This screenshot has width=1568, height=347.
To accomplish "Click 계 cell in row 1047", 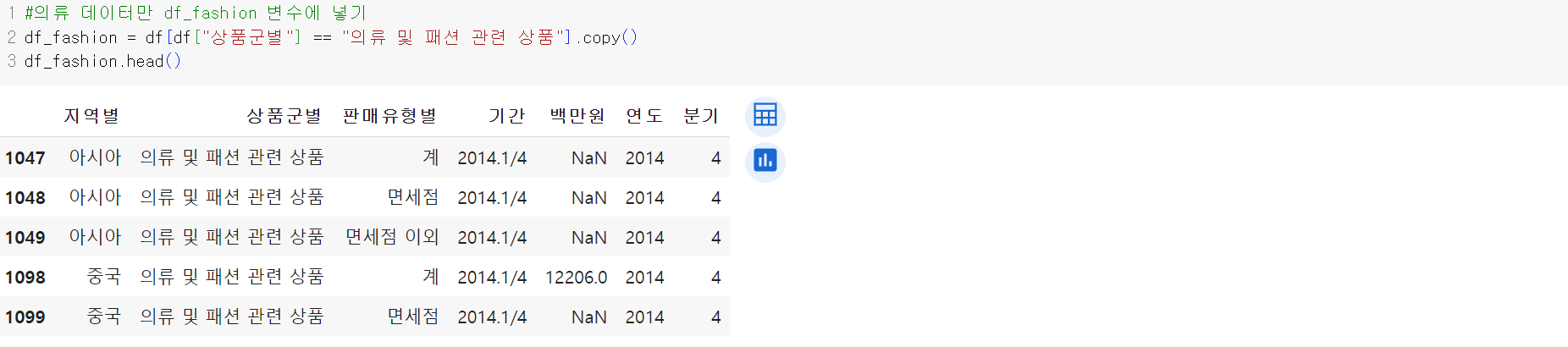I will point(431,157).
